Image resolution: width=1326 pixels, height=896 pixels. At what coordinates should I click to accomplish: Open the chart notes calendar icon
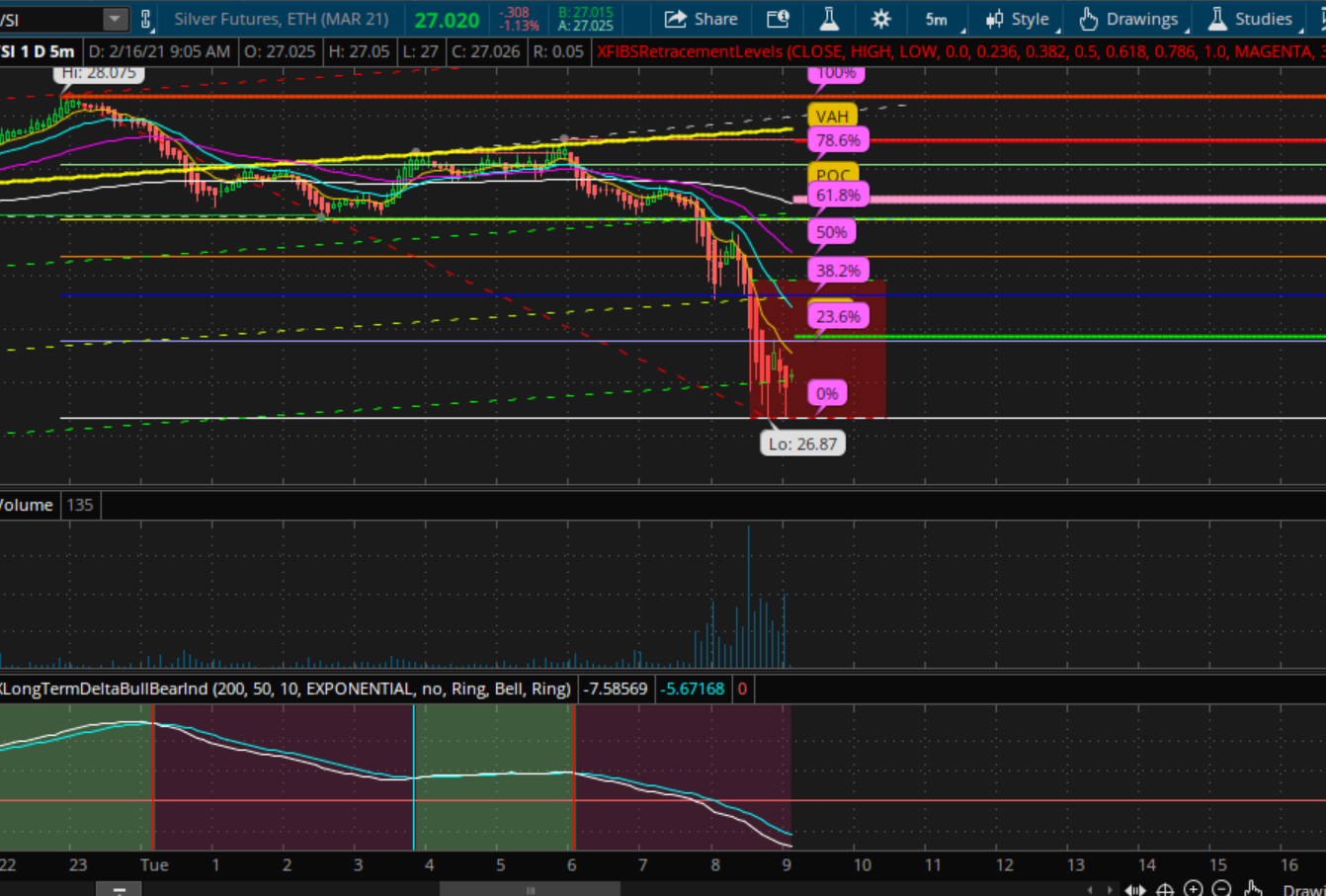click(x=778, y=19)
